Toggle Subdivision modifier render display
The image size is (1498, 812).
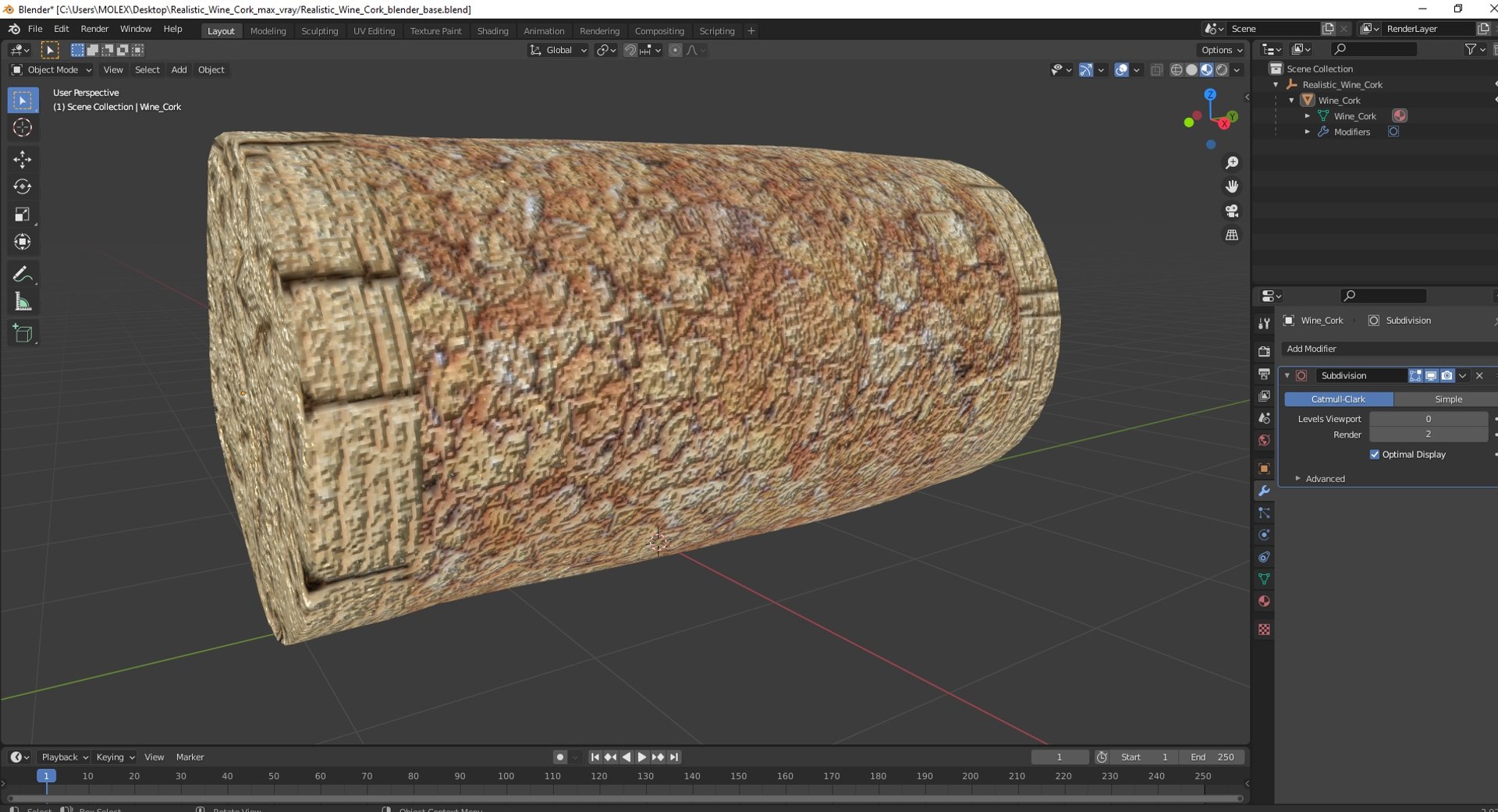pos(1447,376)
